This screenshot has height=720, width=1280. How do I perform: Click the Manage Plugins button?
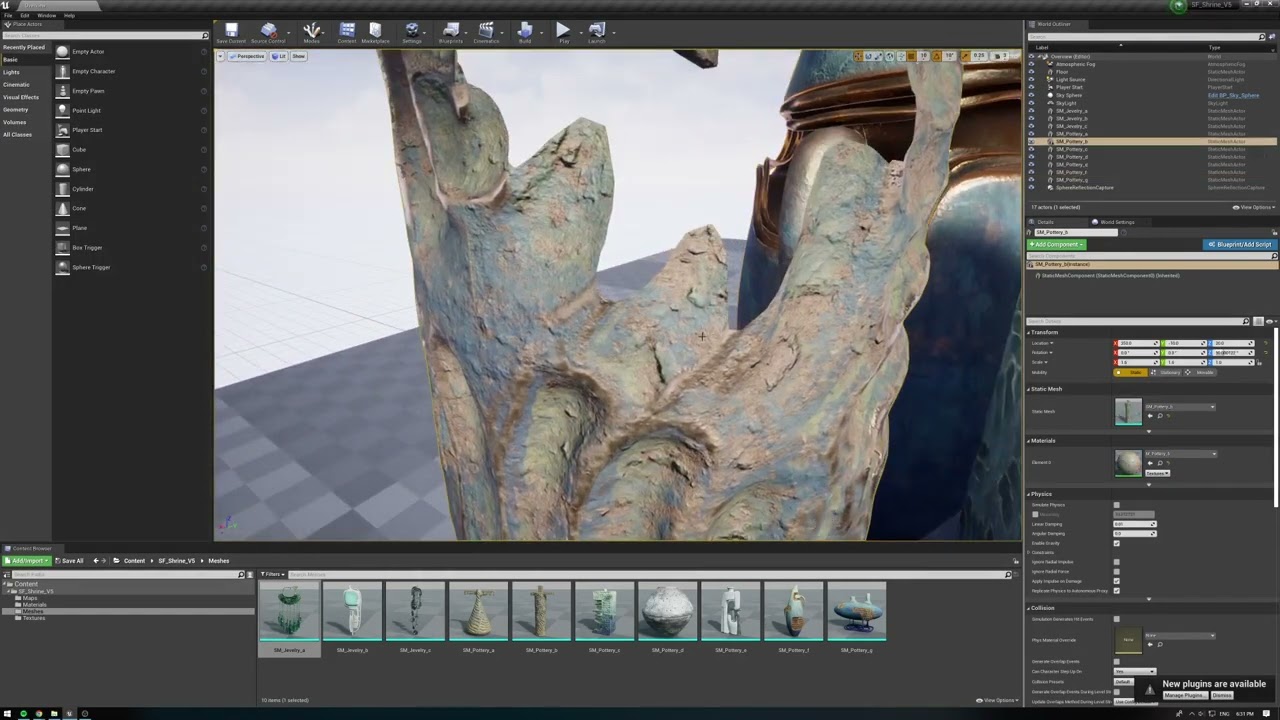click(1184, 695)
